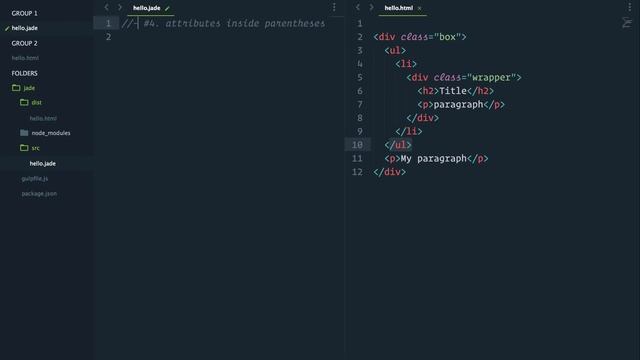Select hello.jade under GROUP 1

(24, 28)
